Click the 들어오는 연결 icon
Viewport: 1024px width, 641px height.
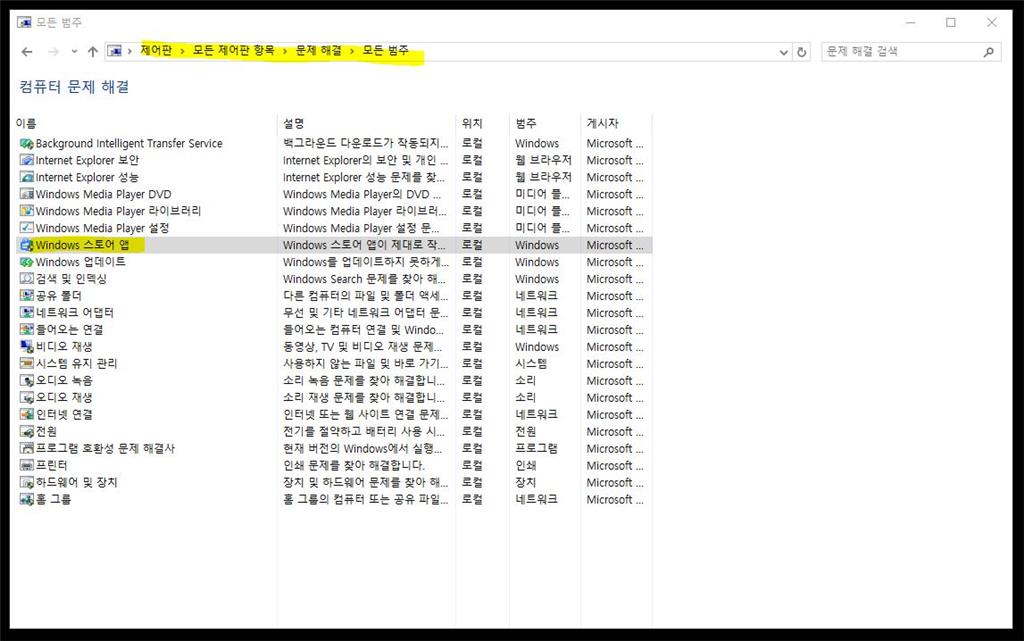[27, 330]
